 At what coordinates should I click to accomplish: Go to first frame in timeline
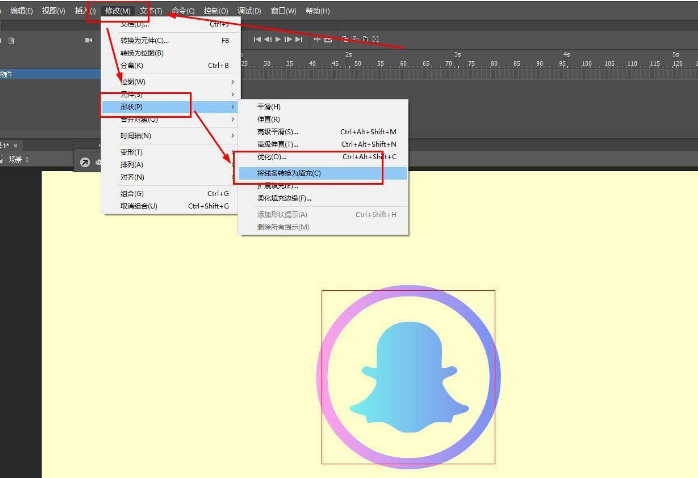coord(257,40)
